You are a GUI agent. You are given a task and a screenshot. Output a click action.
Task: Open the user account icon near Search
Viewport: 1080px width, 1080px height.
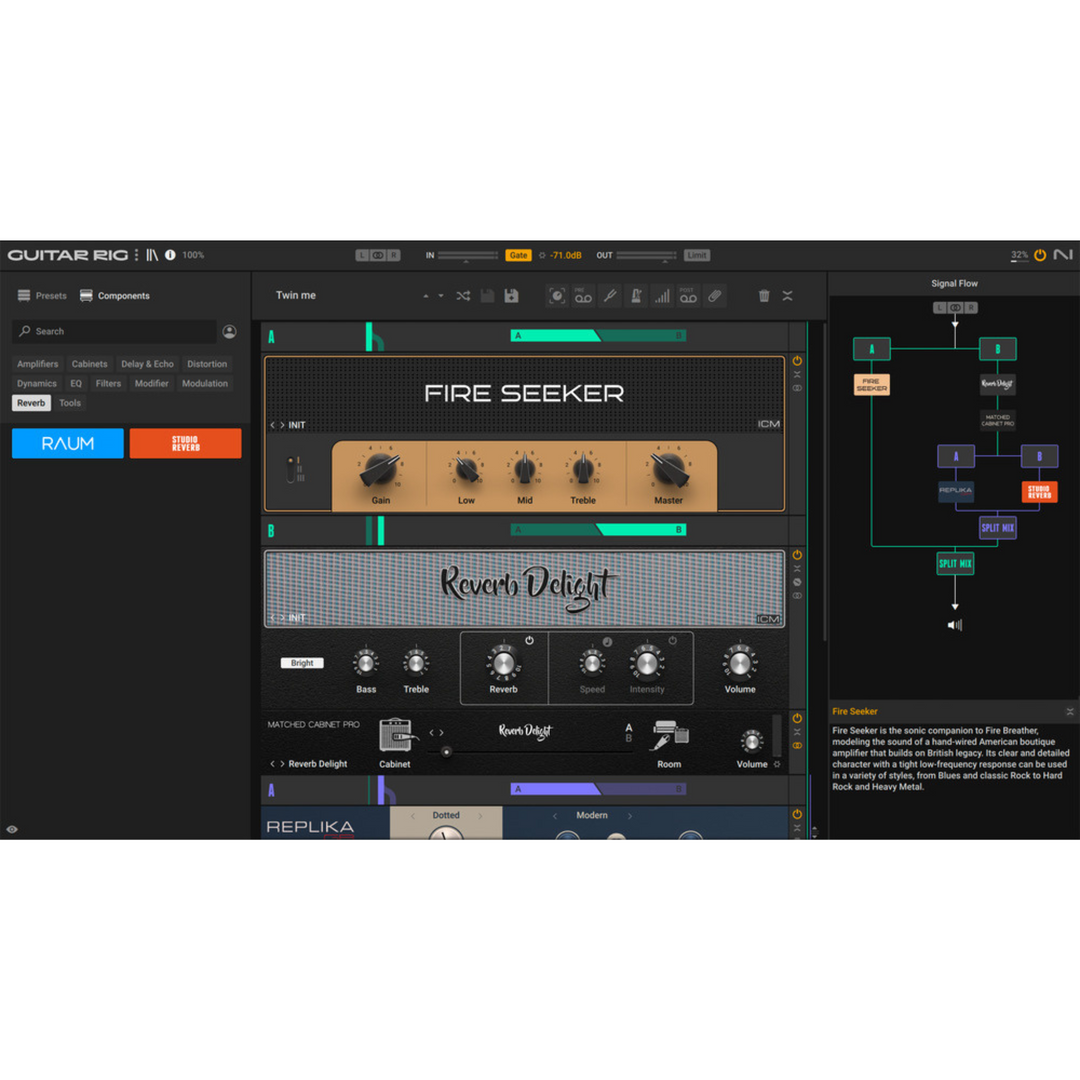(229, 332)
